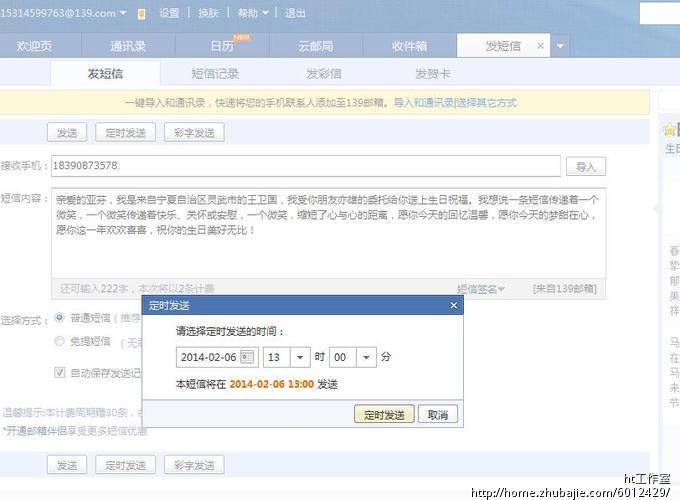Image resolution: width=680 pixels, height=500 pixels.
Task: Click the [来自139邮箱] signature text
Action: pos(565,289)
